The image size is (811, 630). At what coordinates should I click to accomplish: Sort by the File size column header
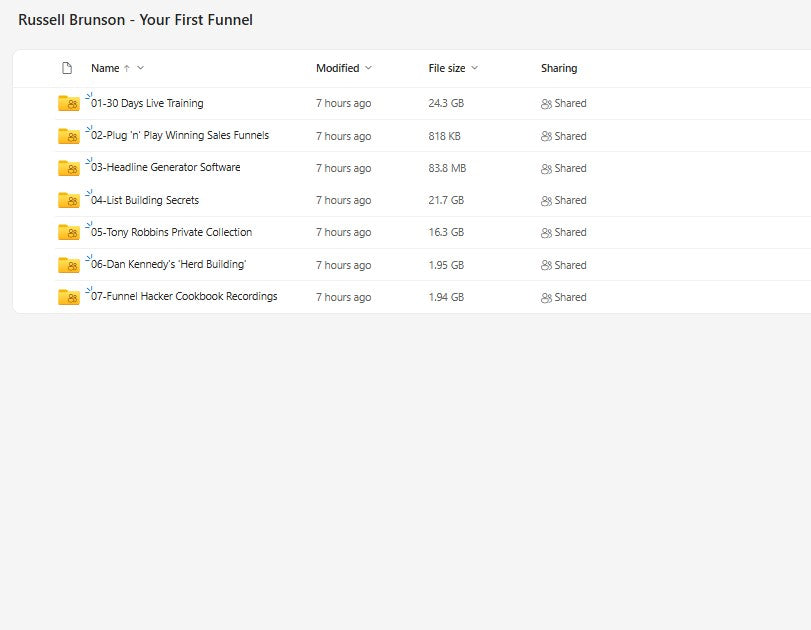(x=447, y=68)
